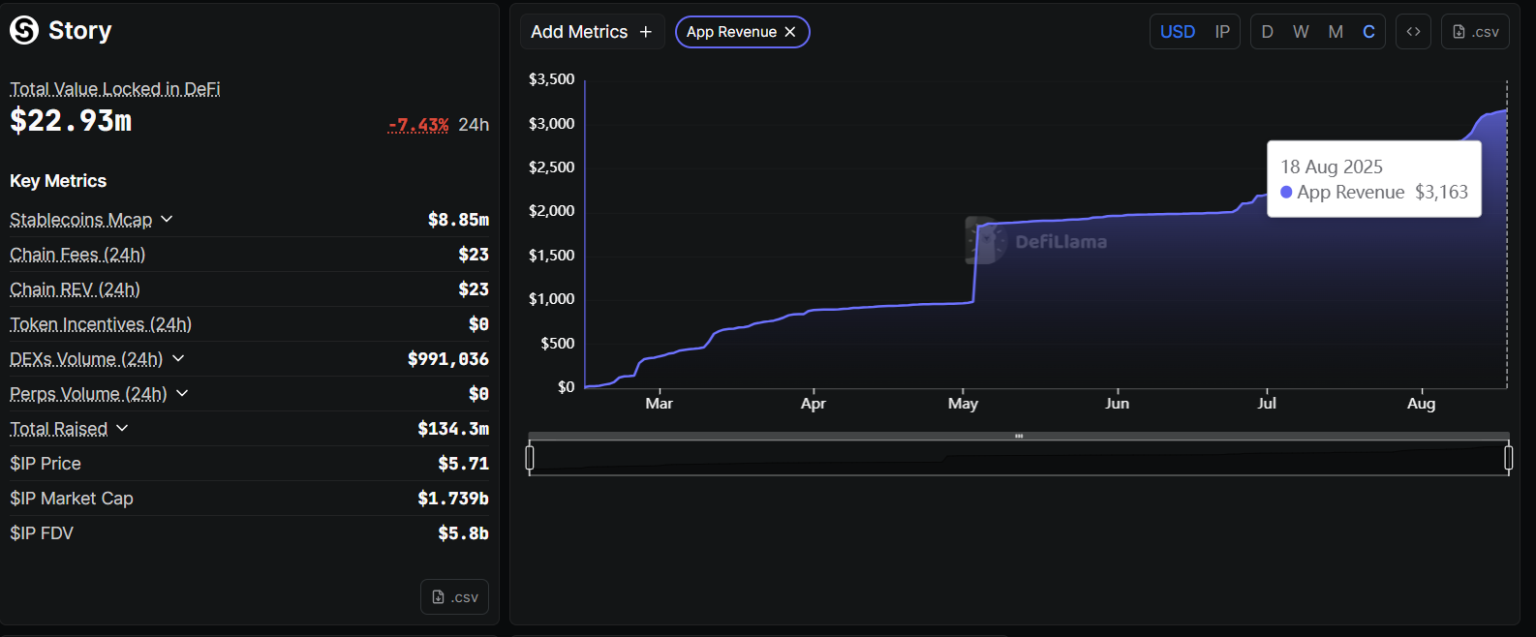Click left handle of time range slider

(x=530, y=458)
